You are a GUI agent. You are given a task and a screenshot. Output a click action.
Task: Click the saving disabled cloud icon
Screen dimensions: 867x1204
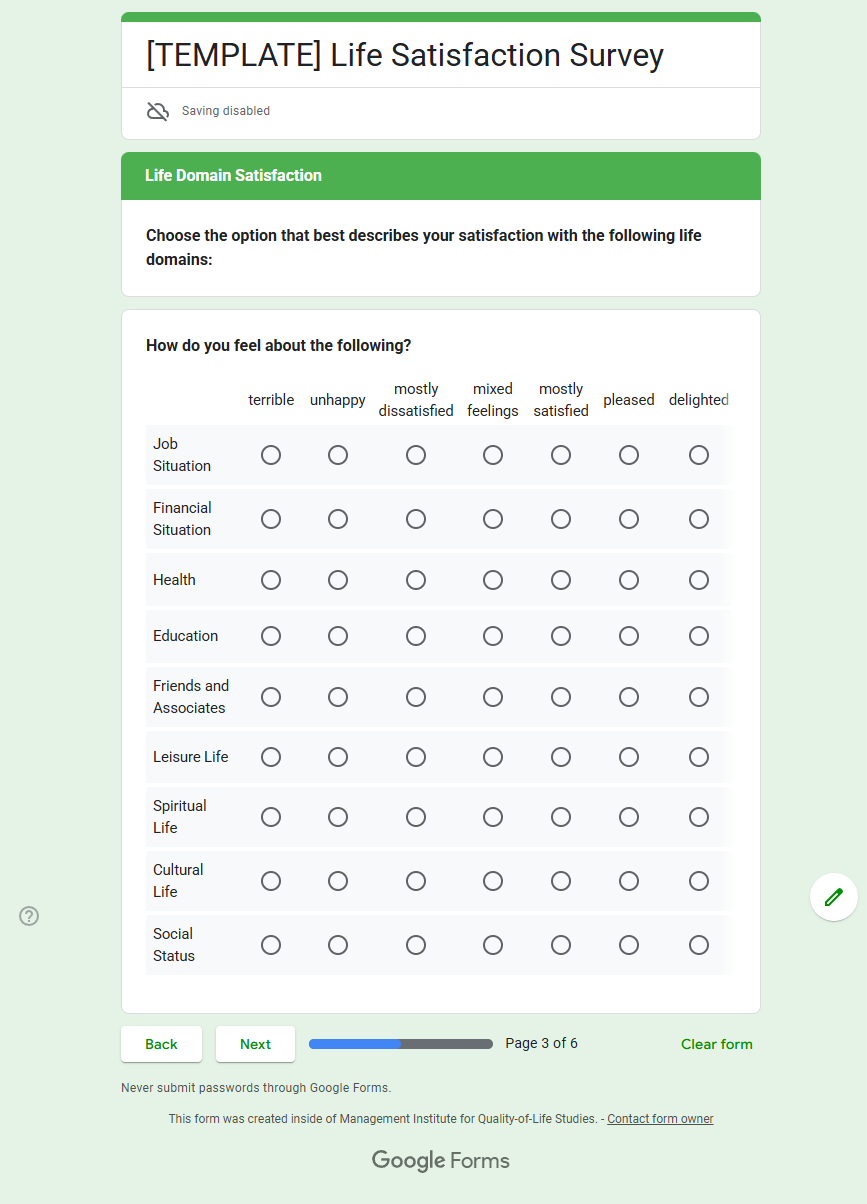click(158, 111)
